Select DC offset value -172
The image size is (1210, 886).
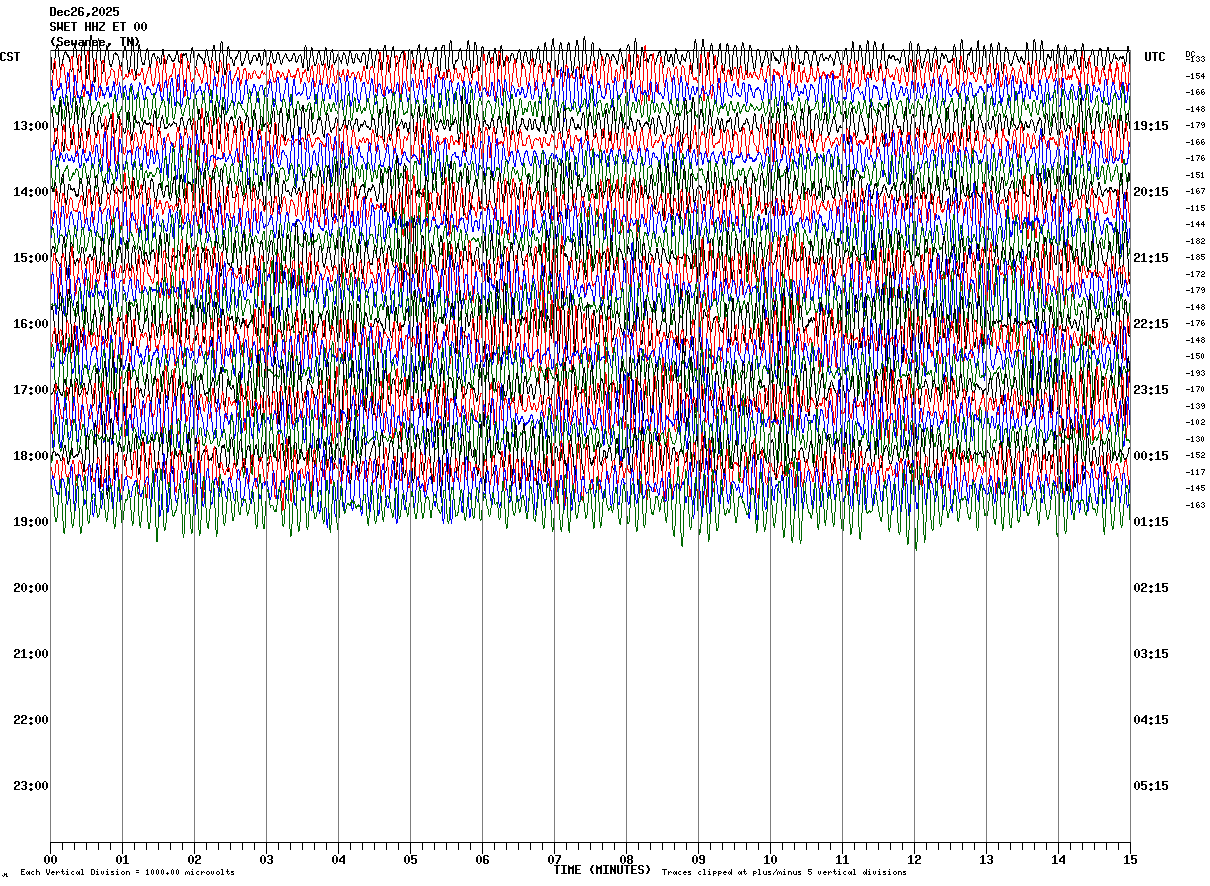(x=1195, y=274)
